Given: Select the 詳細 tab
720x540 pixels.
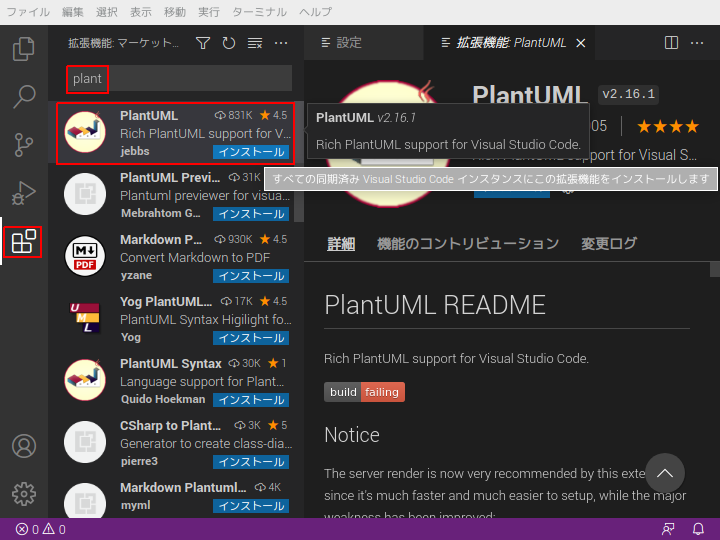Looking at the screenshot, I should click(341, 244).
